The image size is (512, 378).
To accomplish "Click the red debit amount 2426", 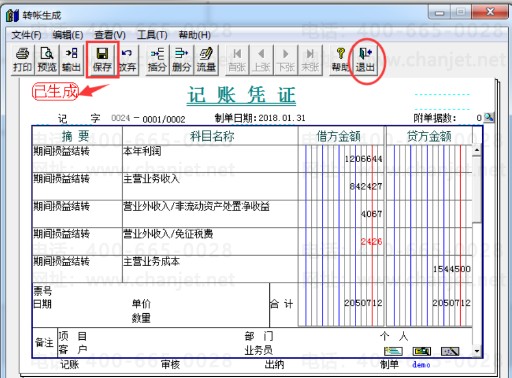I will click(371, 242).
